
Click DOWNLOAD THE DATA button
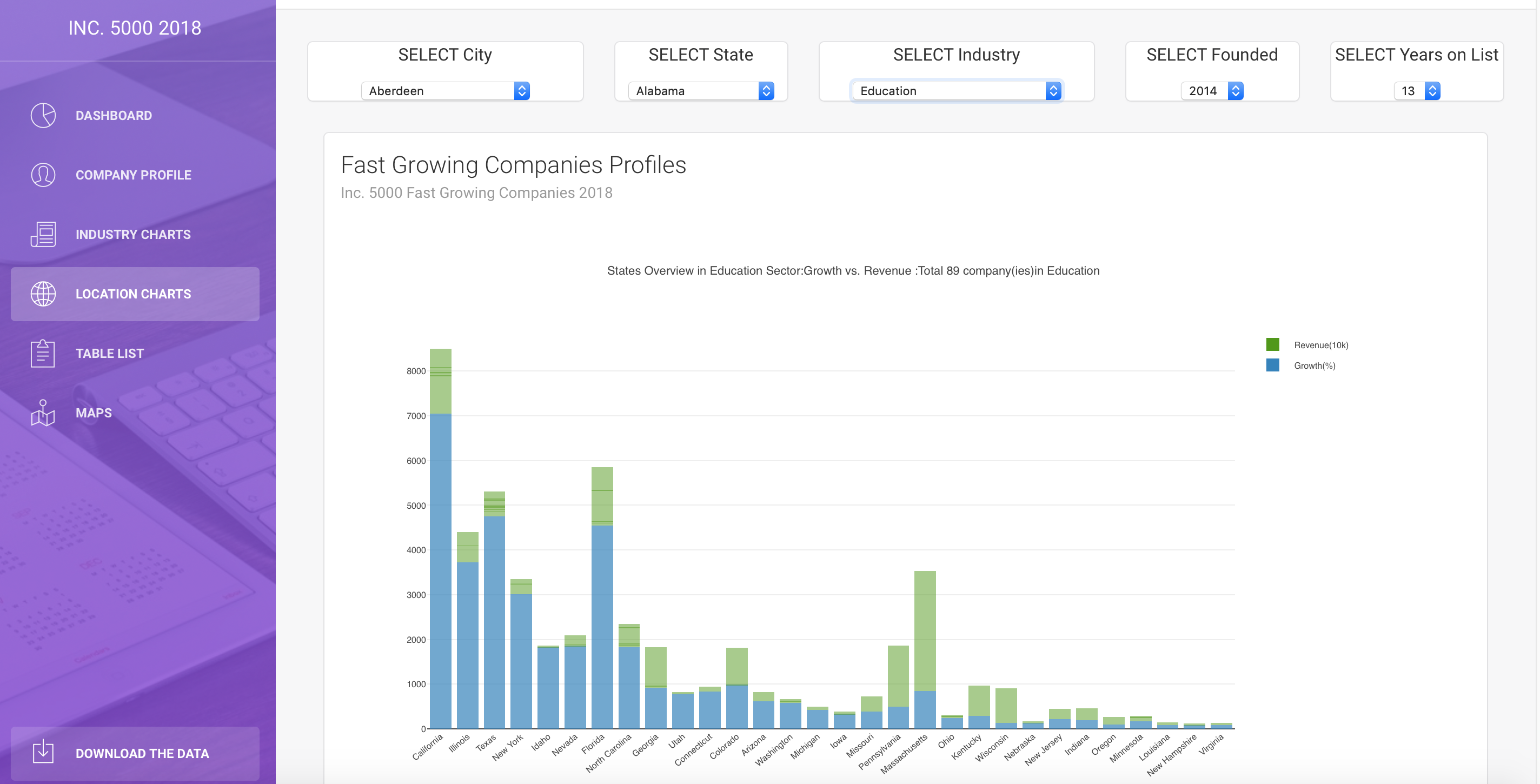pyautogui.click(x=135, y=754)
